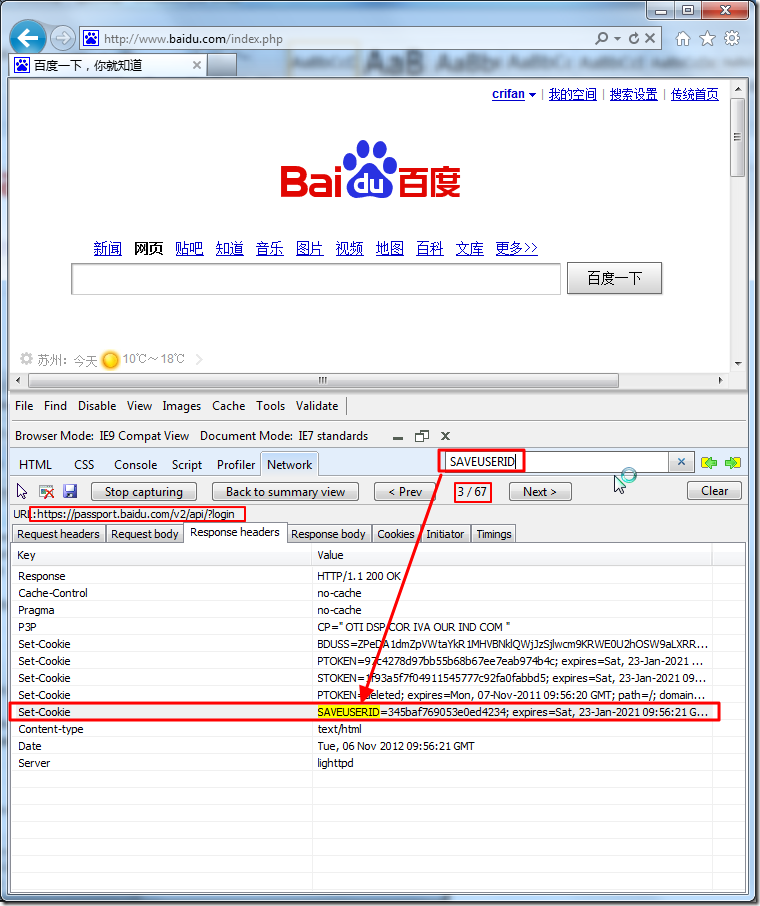Open the IE Tools gear icon

pos(732,39)
